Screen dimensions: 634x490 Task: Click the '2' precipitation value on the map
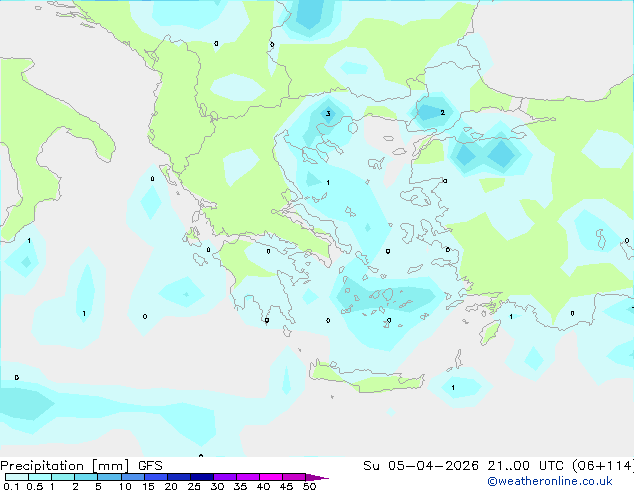point(443,112)
